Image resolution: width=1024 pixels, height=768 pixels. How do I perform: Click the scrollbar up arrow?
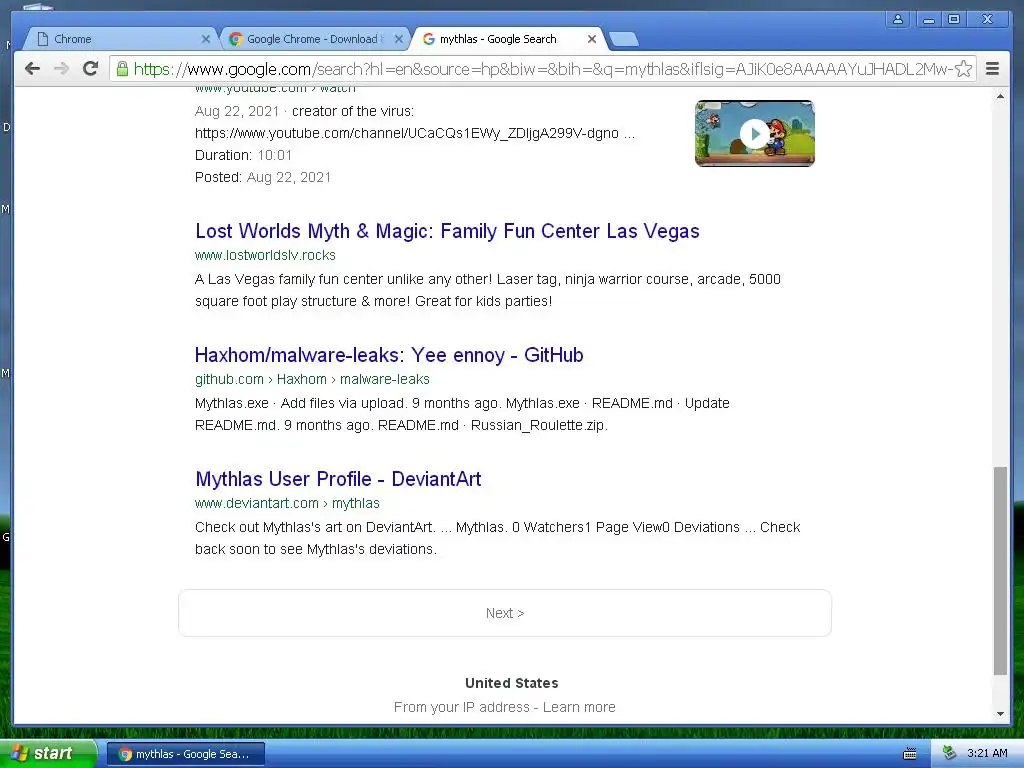pyautogui.click(x=1000, y=97)
